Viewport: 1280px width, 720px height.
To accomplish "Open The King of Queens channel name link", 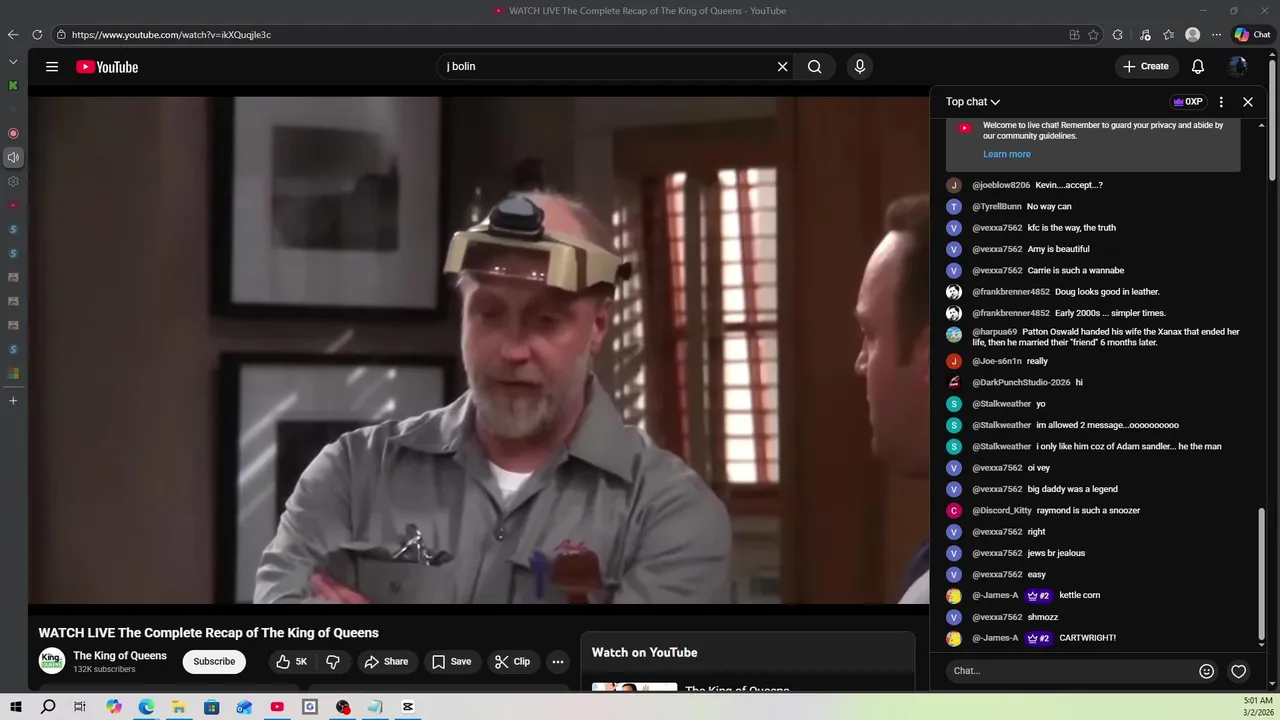I will click(120, 656).
